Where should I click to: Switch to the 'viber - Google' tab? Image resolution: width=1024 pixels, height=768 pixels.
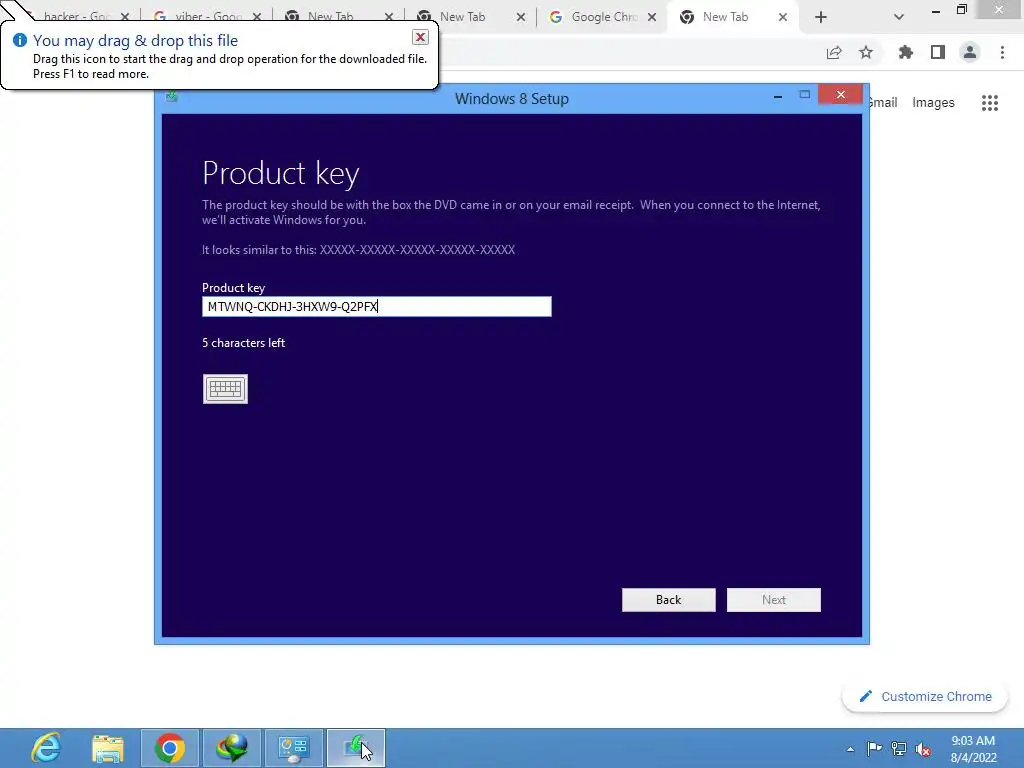point(208,17)
